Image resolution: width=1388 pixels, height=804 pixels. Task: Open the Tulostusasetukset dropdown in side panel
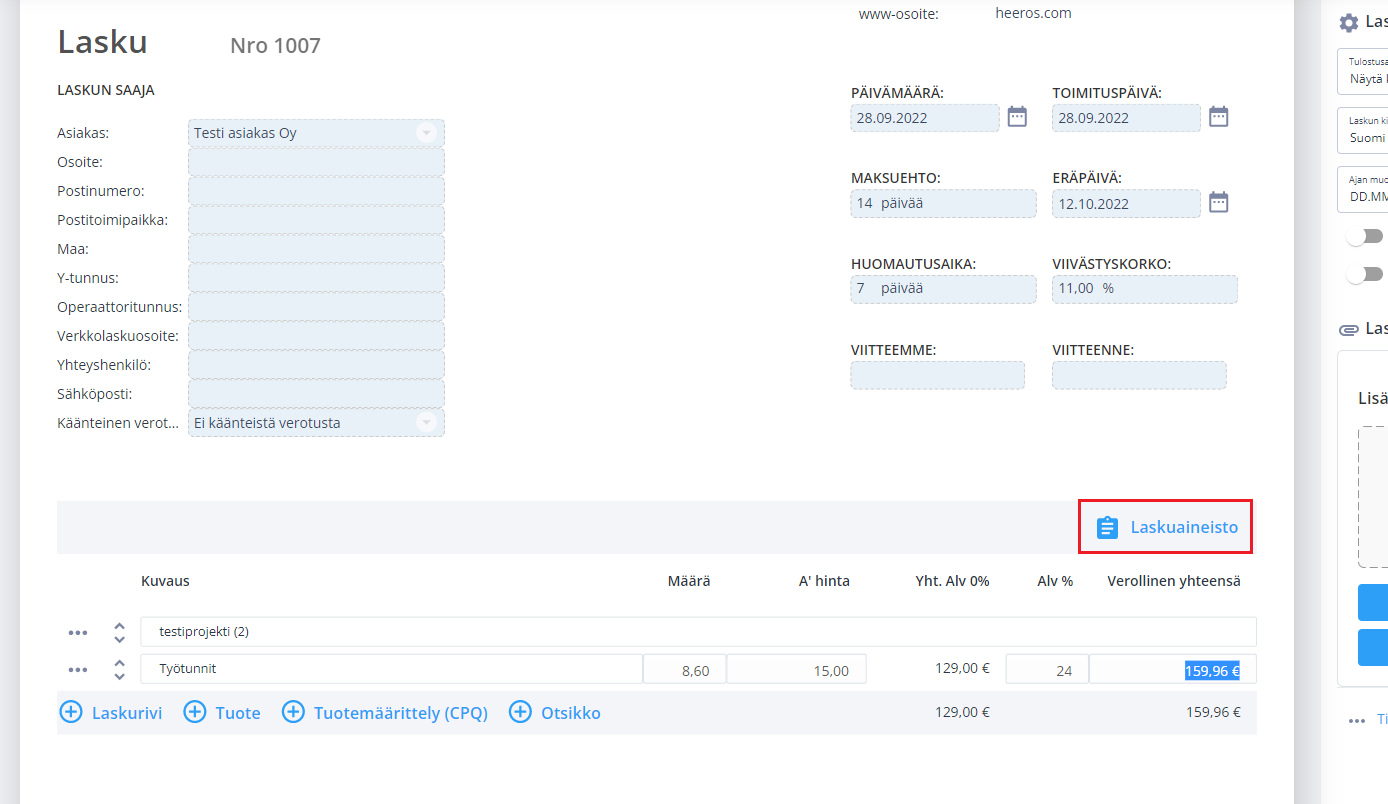pyautogui.click(x=1363, y=71)
